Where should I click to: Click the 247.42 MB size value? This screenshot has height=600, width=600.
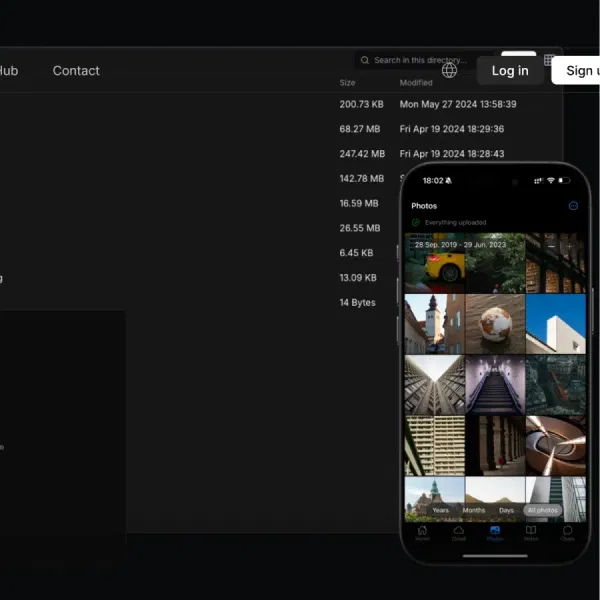362,154
